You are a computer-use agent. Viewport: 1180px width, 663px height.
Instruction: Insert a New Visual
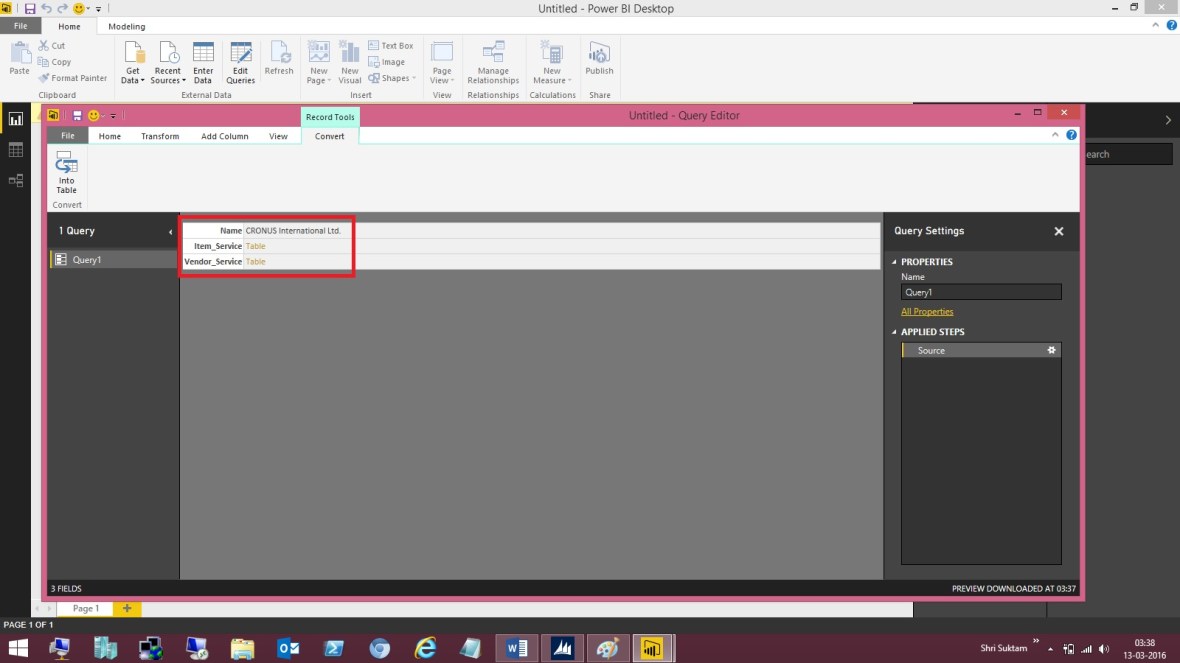pyautogui.click(x=349, y=62)
